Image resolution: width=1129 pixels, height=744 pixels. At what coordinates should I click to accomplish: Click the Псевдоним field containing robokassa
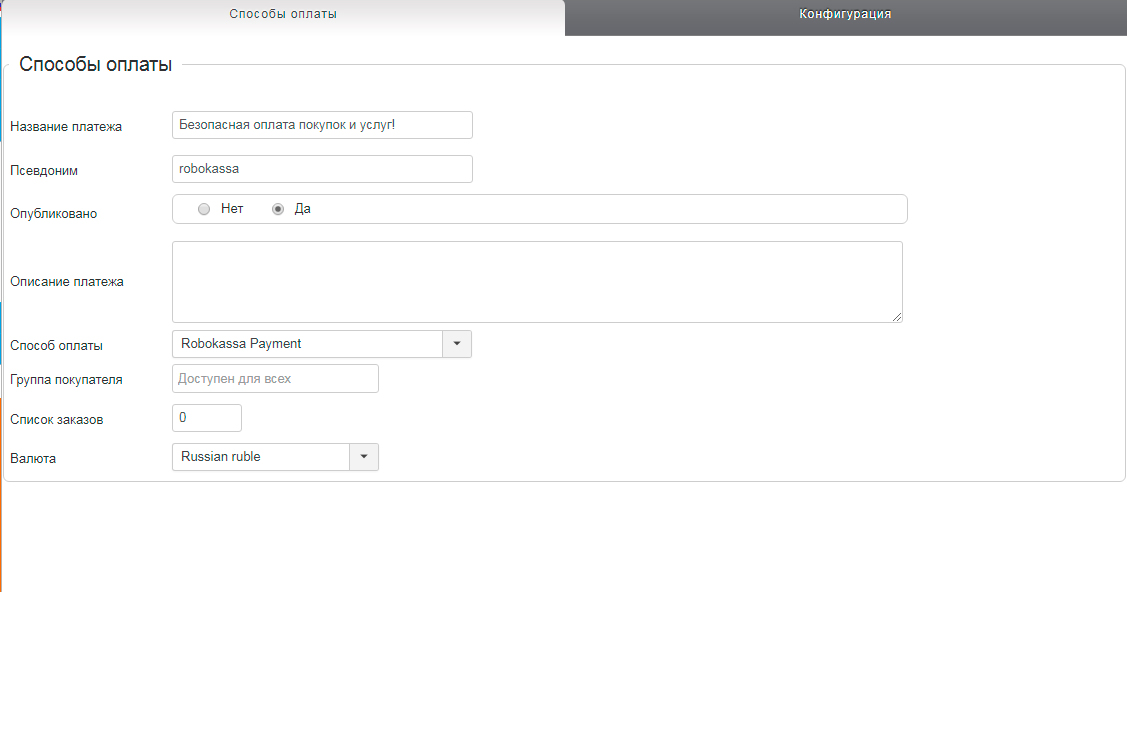[x=322, y=169]
